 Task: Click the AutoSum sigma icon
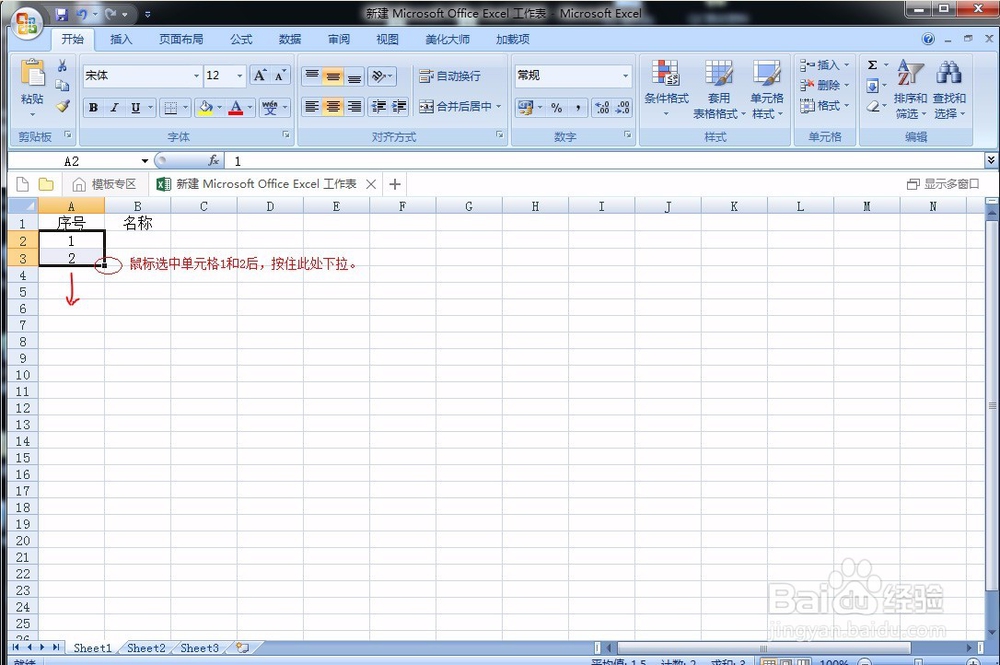point(872,65)
